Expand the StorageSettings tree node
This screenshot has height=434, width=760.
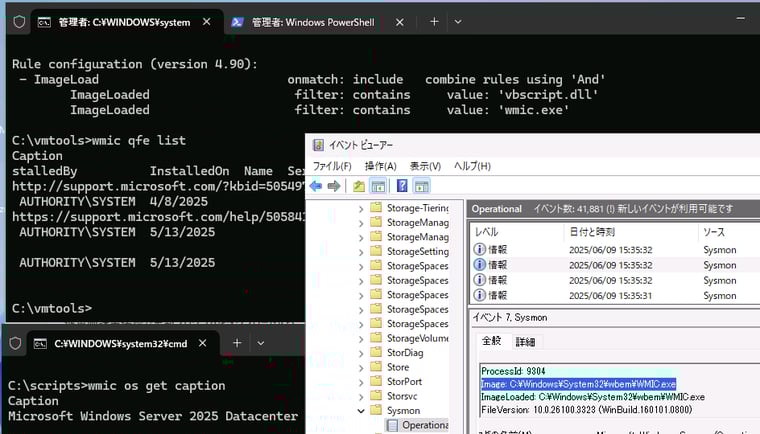(x=361, y=252)
